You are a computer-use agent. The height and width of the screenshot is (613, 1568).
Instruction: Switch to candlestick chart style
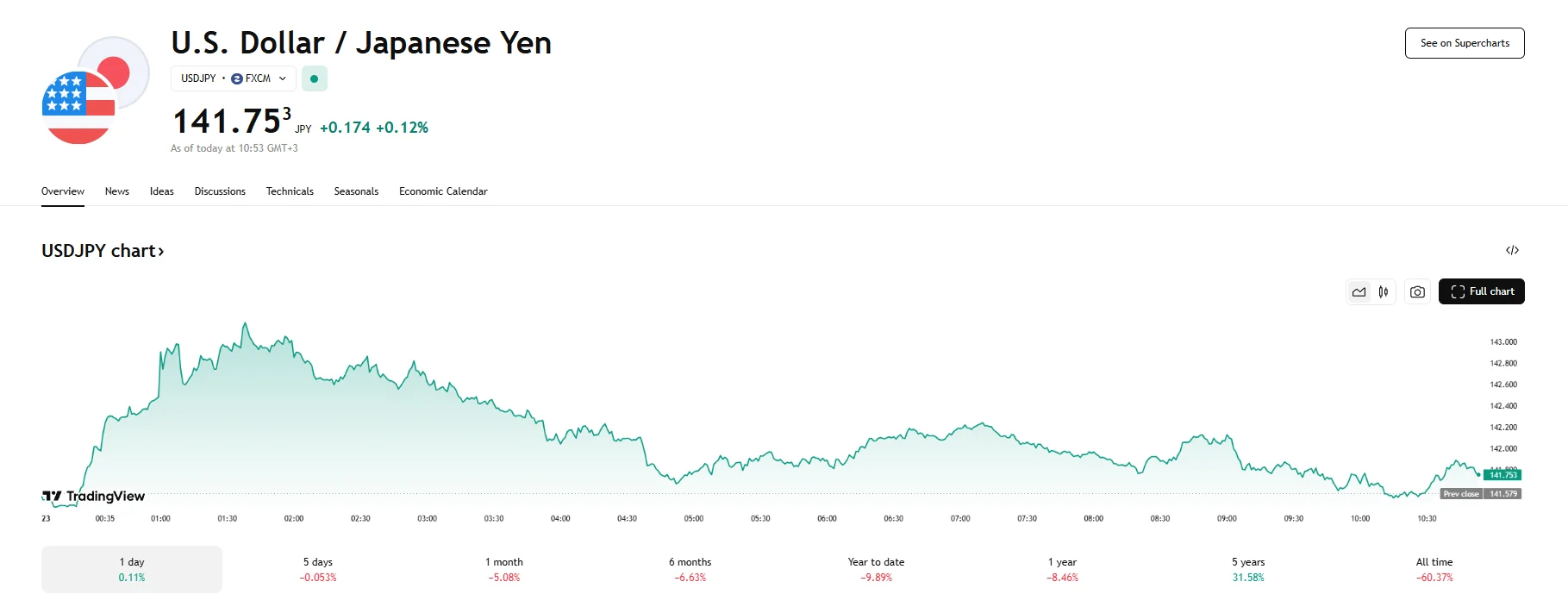(x=1384, y=292)
